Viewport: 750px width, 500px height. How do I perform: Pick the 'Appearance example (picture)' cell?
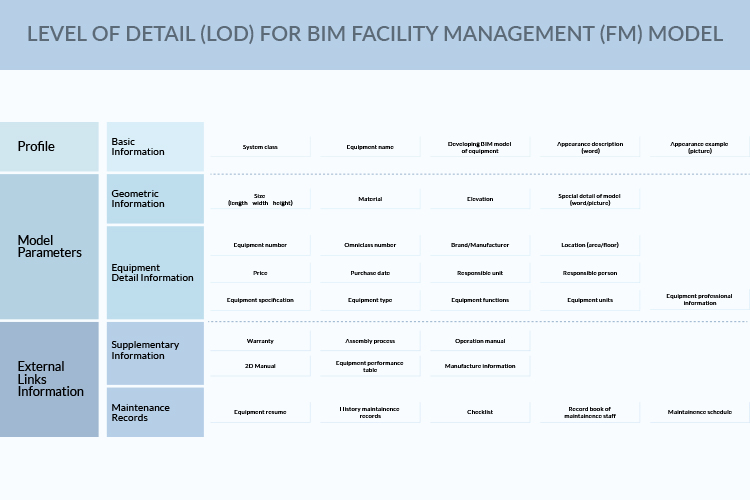[700, 147]
